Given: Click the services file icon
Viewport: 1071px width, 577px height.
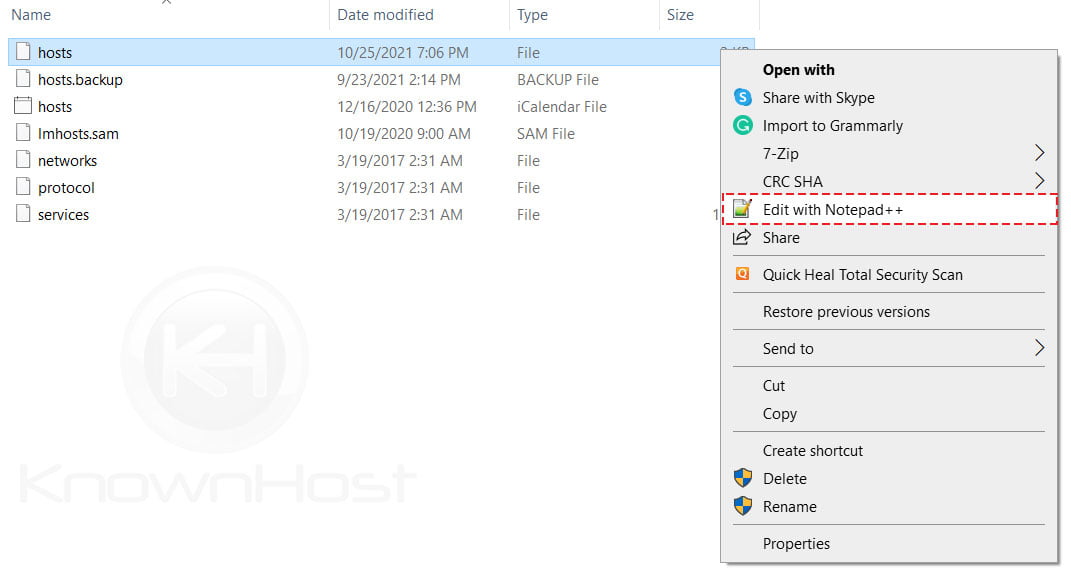Looking at the screenshot, I should (22, 214).
